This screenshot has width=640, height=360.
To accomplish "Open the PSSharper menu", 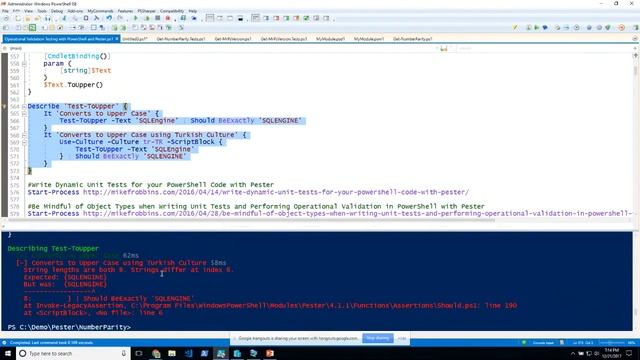I will (x=146, y=11).
